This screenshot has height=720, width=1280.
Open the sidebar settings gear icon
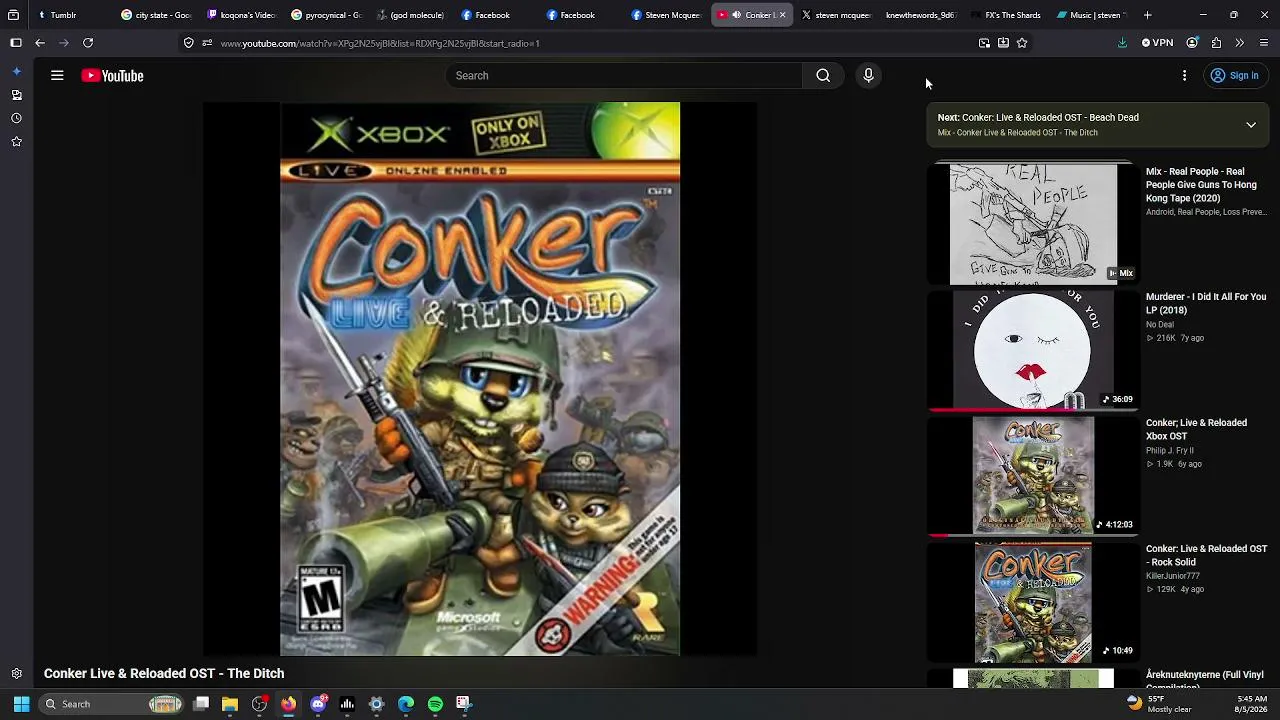click(x=16, y=674)
